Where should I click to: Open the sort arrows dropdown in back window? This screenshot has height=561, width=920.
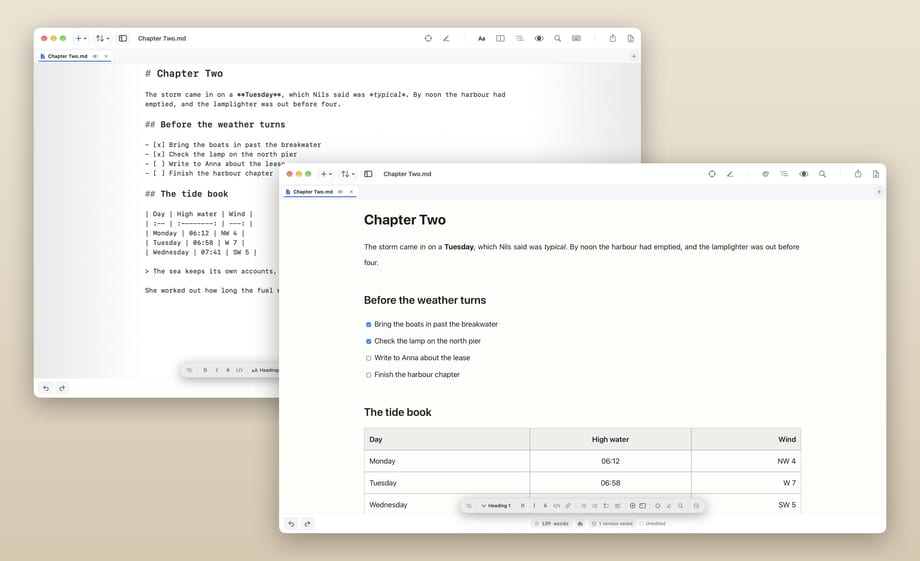point(103,38)
